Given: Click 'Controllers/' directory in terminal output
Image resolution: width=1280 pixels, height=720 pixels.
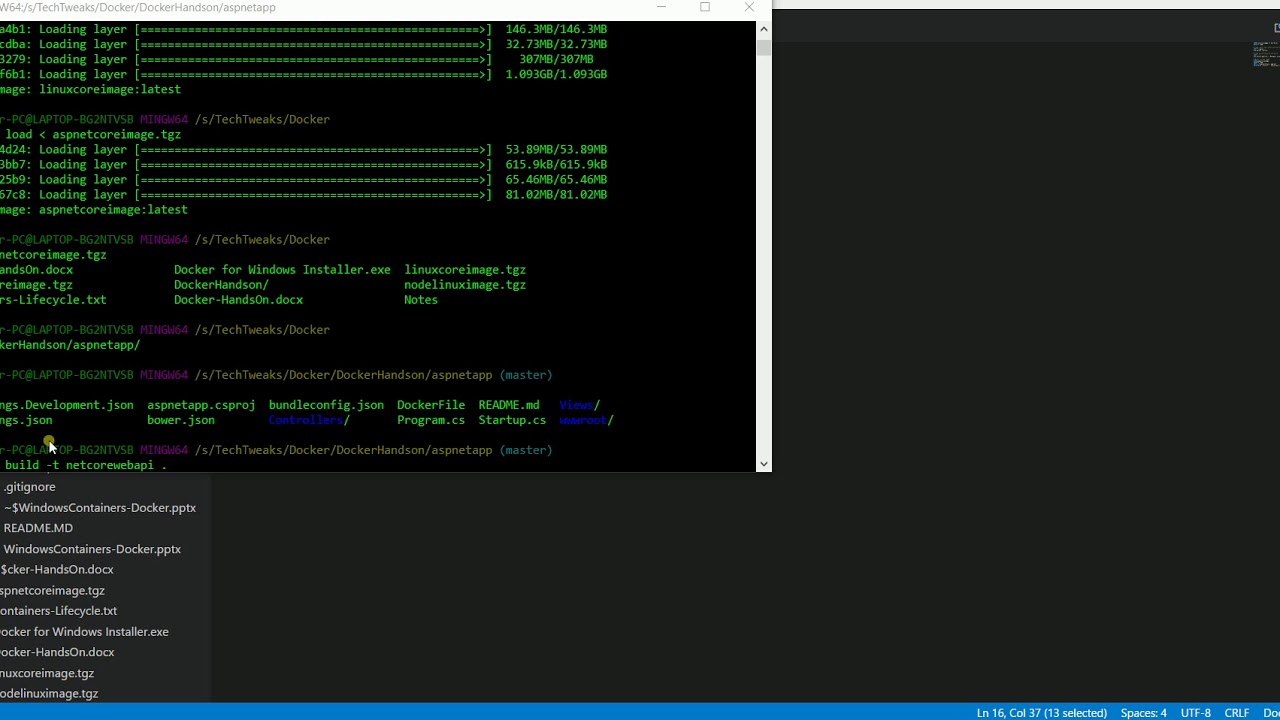Looking at the screenshot, I should pyautogui.click(x=309, y=420).
